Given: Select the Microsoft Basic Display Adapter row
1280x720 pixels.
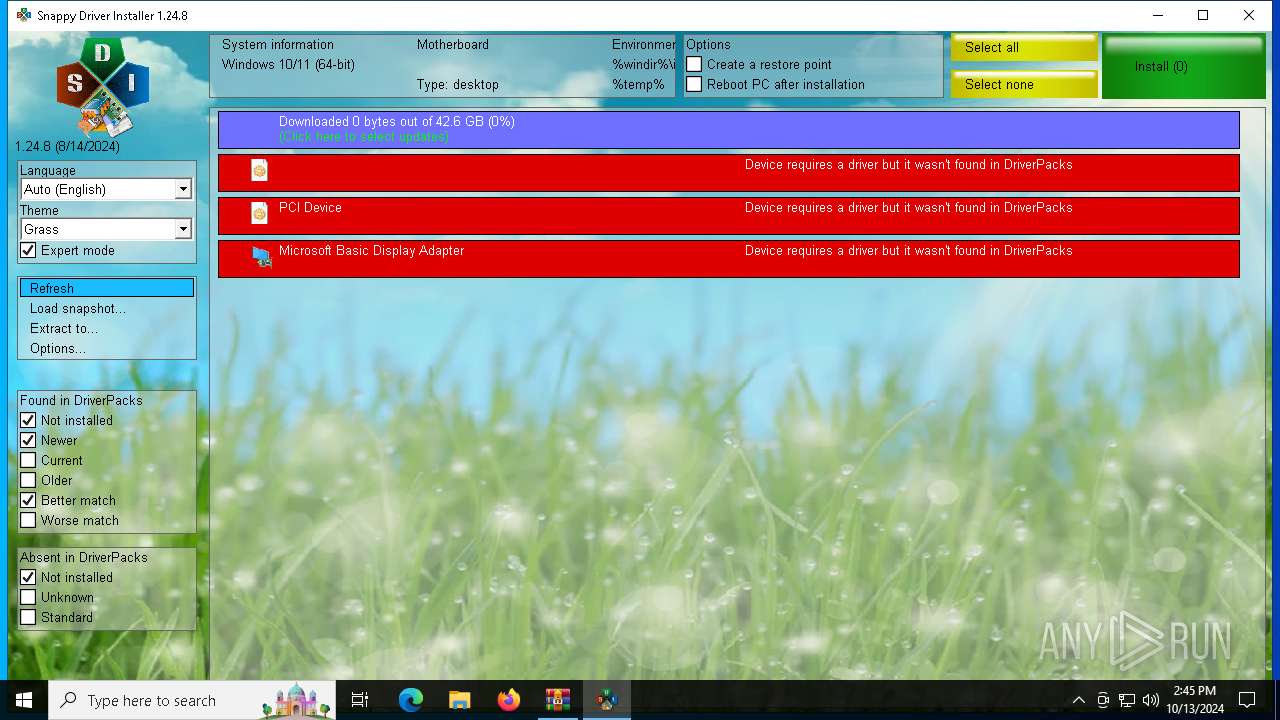Looking at the screenshot, I should 729,258.
